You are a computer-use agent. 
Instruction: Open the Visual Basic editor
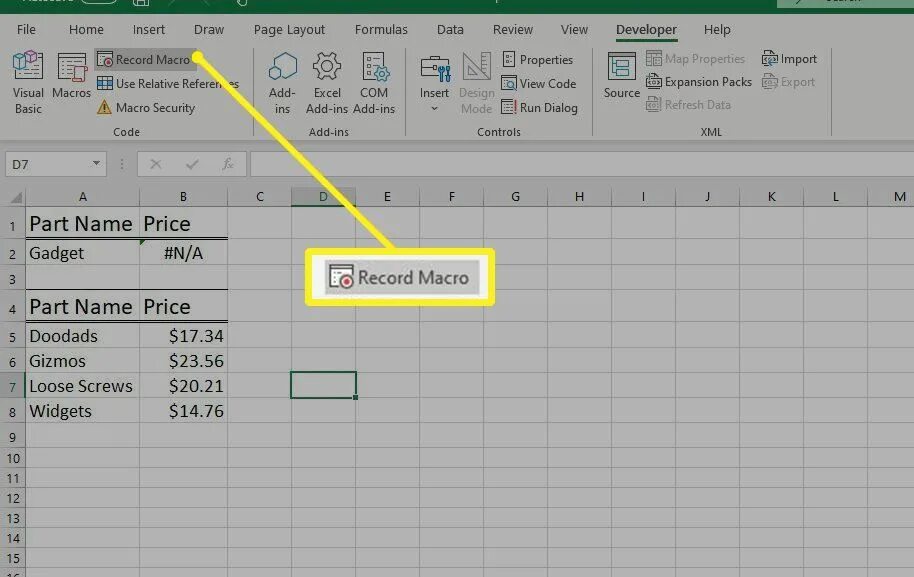pyautogui.click(x=28, y=83)
